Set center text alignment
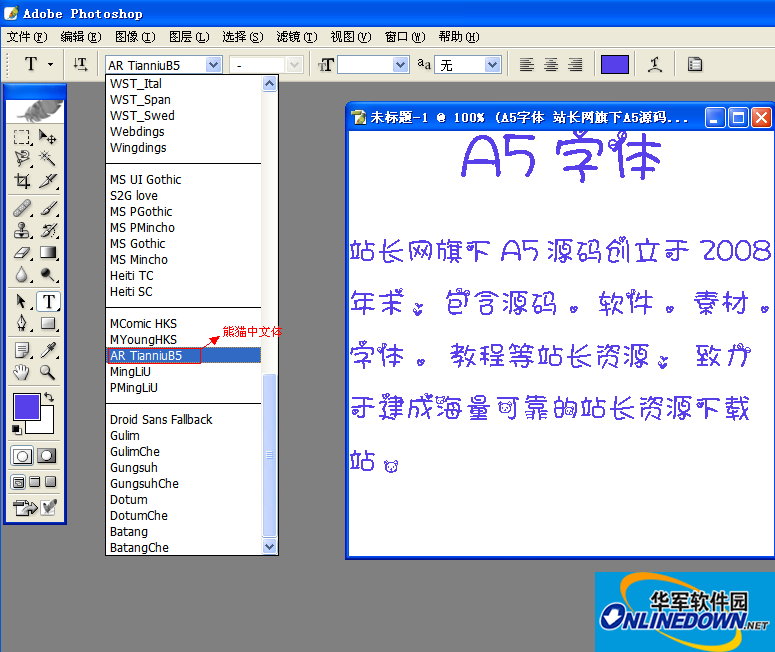 (x=551, y=64)
